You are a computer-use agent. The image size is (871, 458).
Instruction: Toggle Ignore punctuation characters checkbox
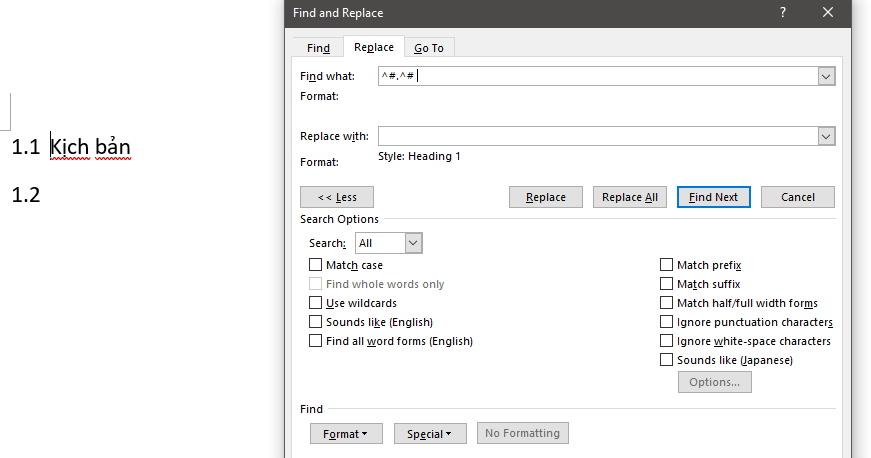pos(667,322)
